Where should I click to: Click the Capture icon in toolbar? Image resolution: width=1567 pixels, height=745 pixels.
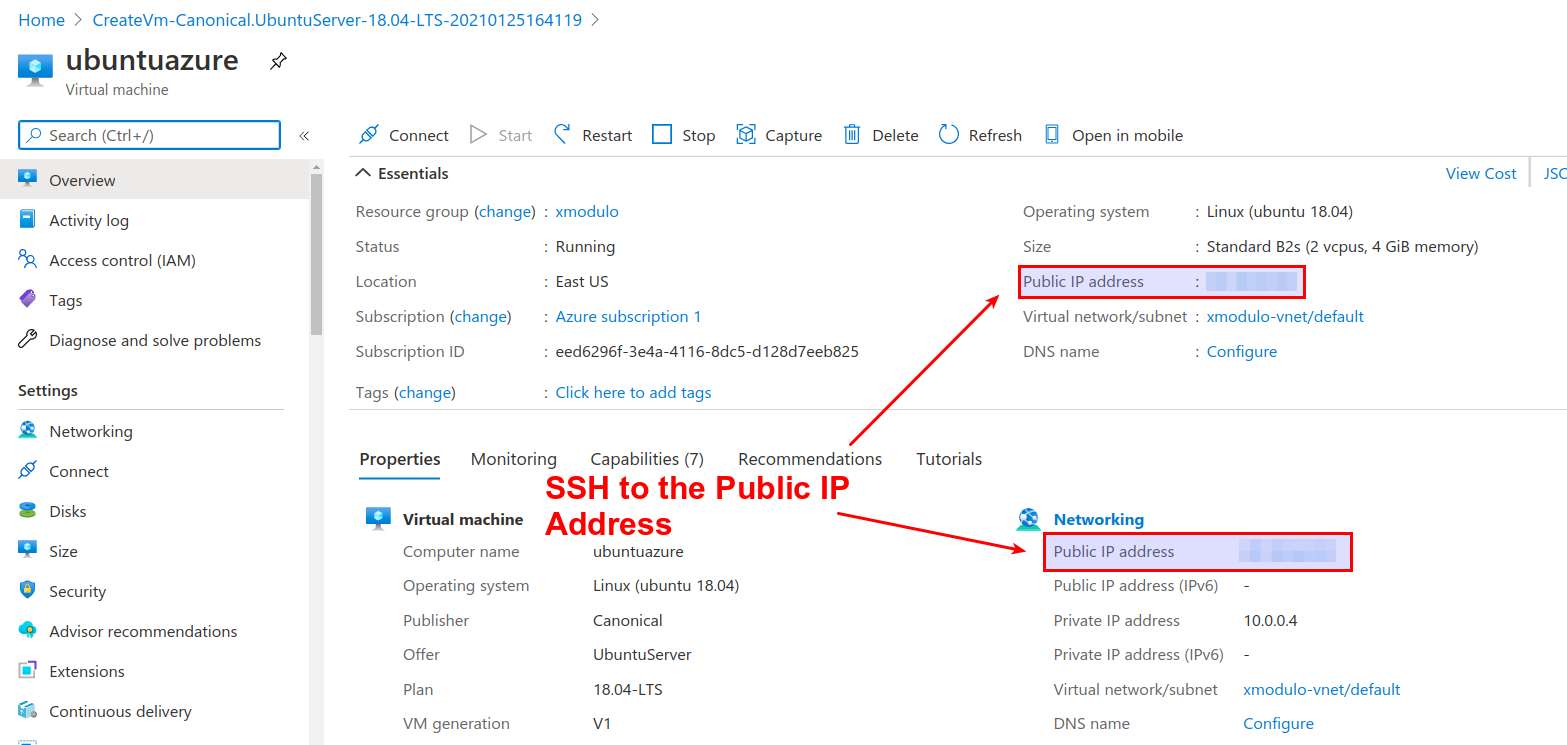tap(746, 134)
